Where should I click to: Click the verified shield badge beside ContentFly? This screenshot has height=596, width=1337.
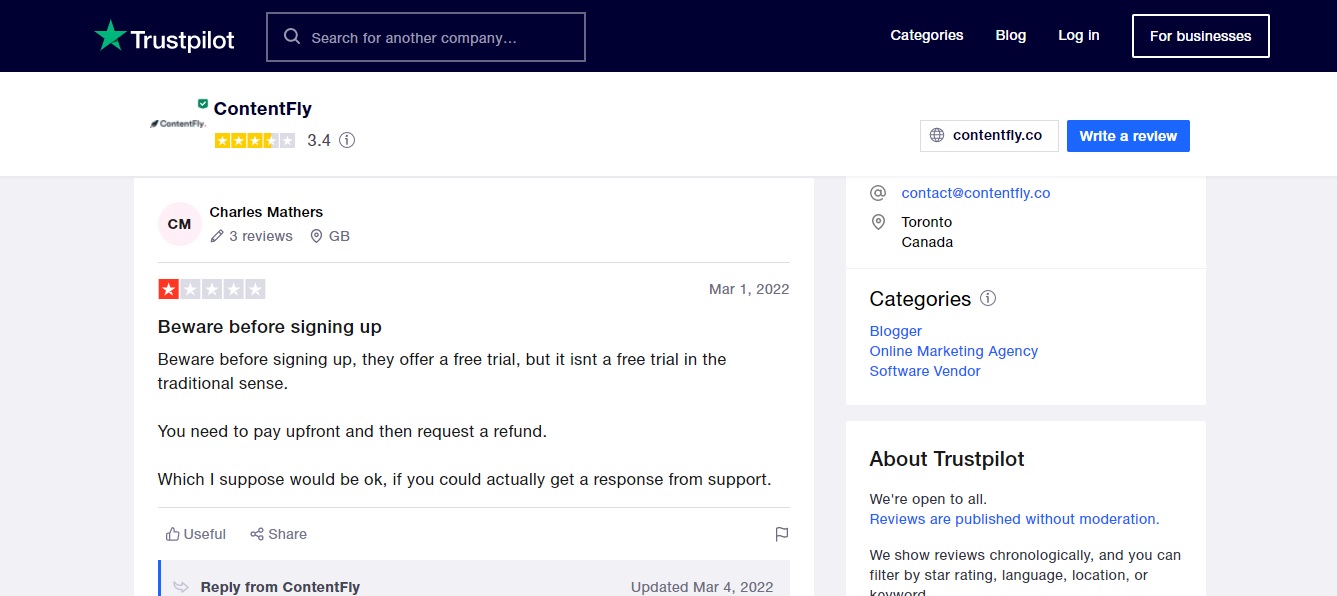coord(203,103)
